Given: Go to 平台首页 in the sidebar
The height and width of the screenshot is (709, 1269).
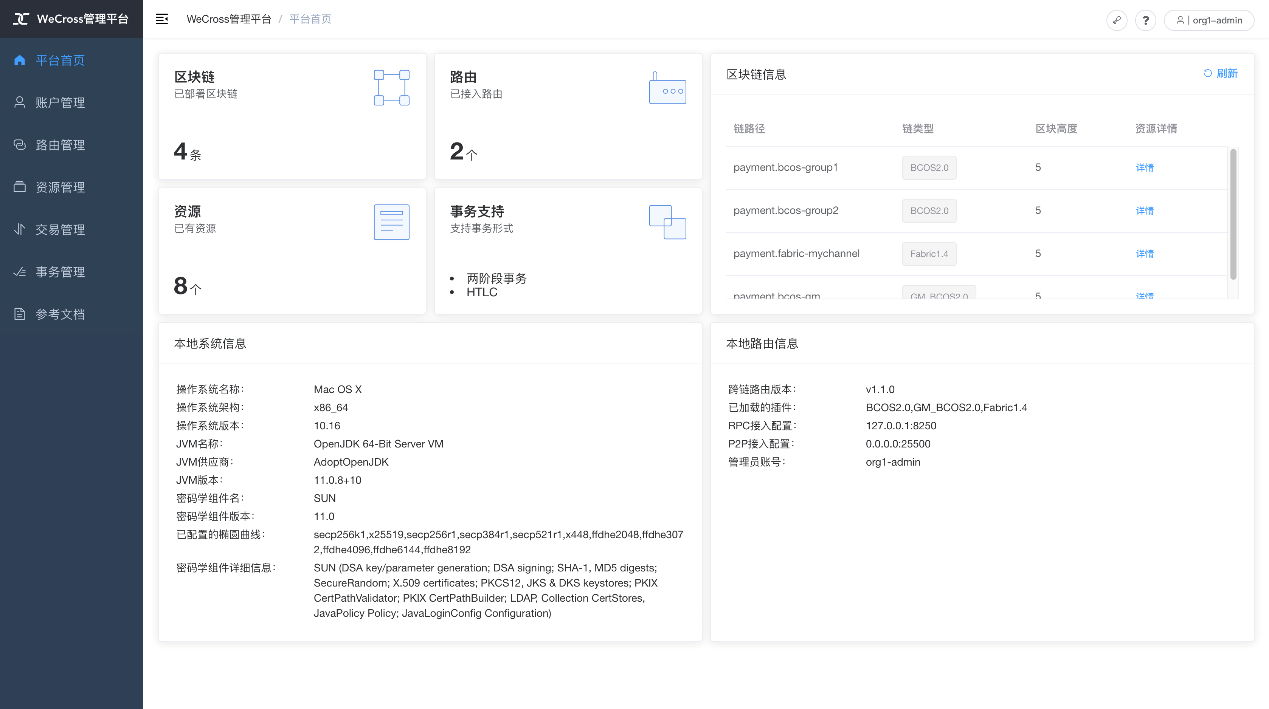Looking at the screenshot, I should (71, 60).
